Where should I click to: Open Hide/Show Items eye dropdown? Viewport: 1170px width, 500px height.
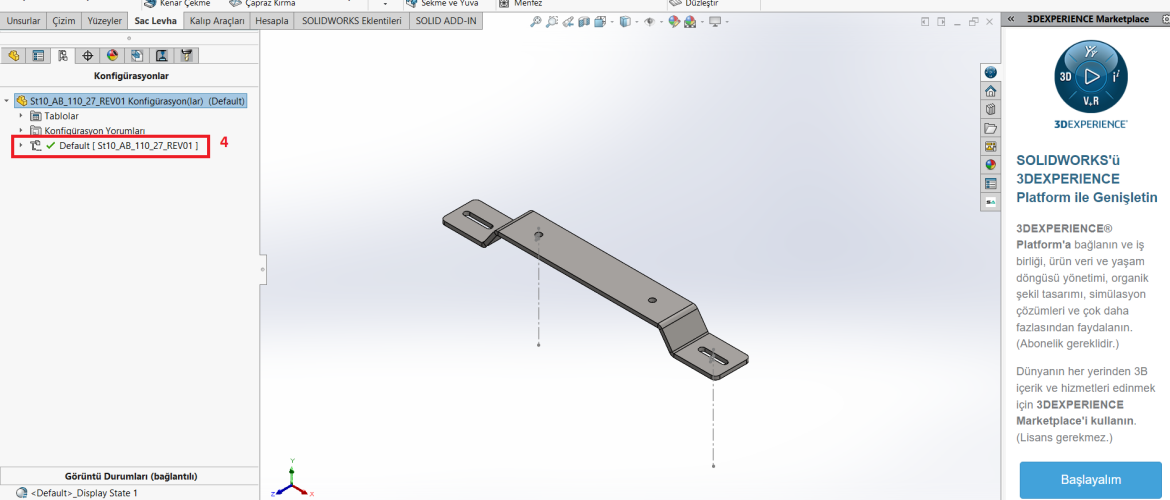click(x=659, y=21)
